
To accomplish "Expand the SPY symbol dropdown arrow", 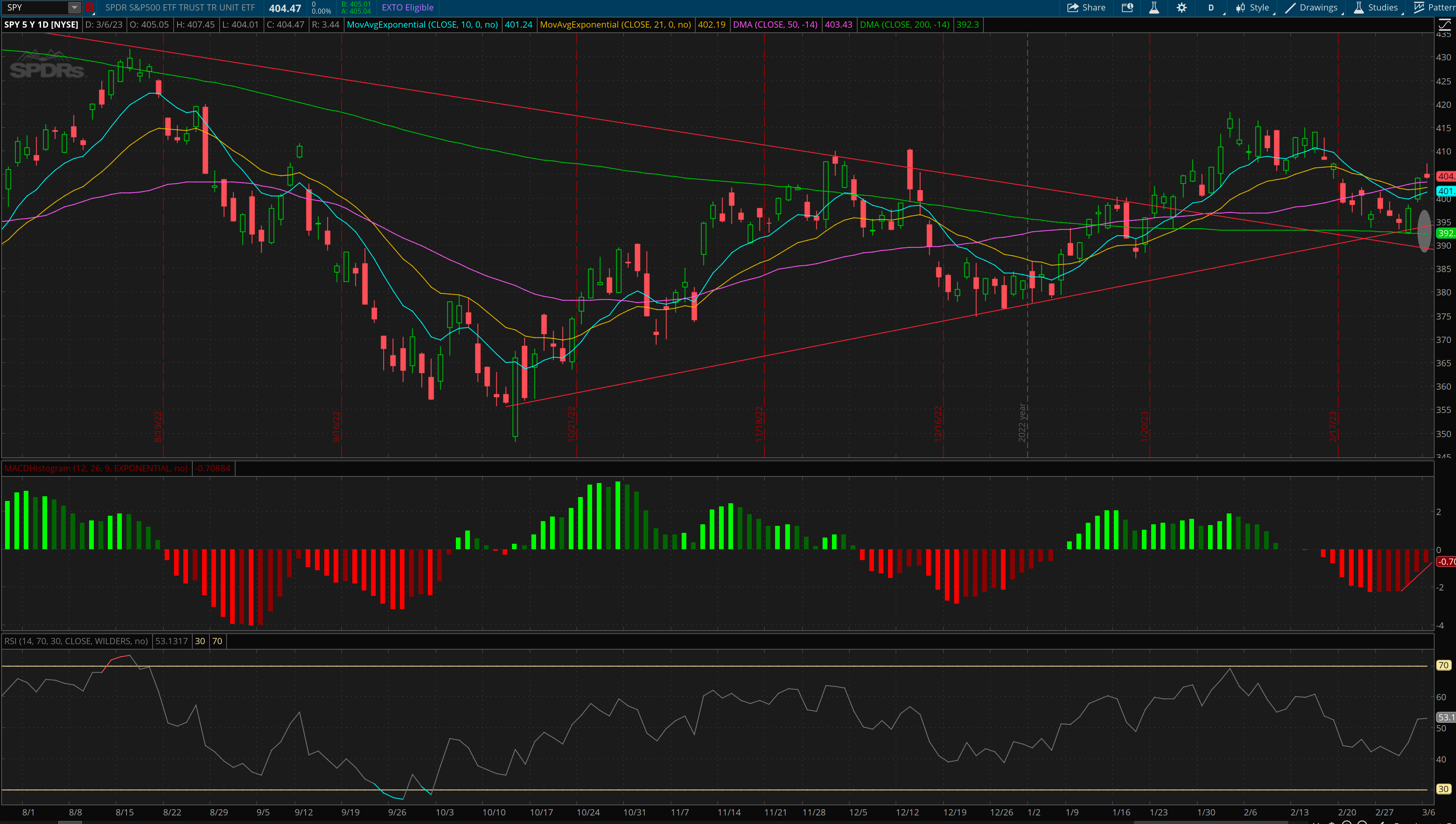I will 74,7.
